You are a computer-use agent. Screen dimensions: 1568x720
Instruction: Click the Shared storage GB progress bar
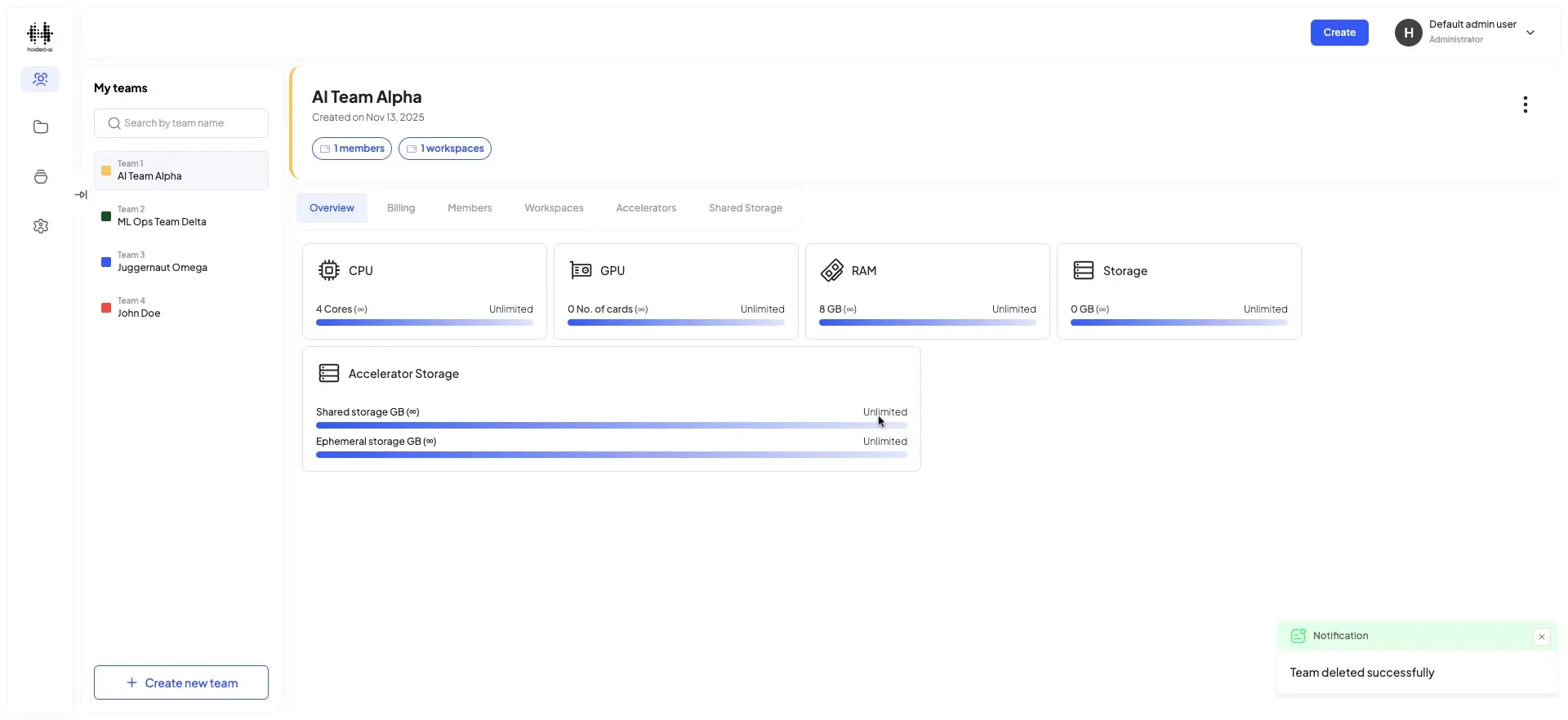coord(612,425)
